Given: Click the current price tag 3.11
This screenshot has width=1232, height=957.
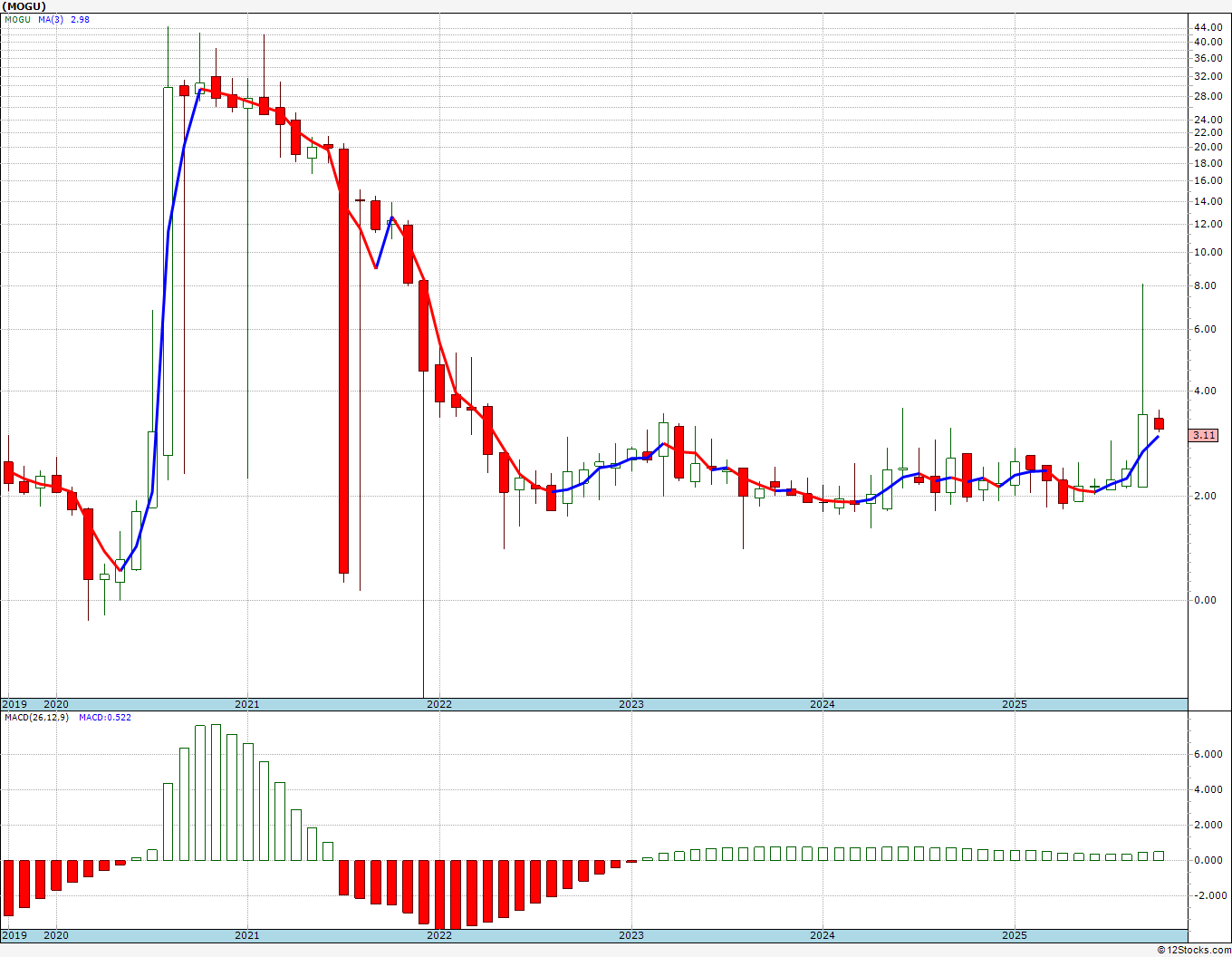Looking at the screenshot, I should [x=1204, y=436].
